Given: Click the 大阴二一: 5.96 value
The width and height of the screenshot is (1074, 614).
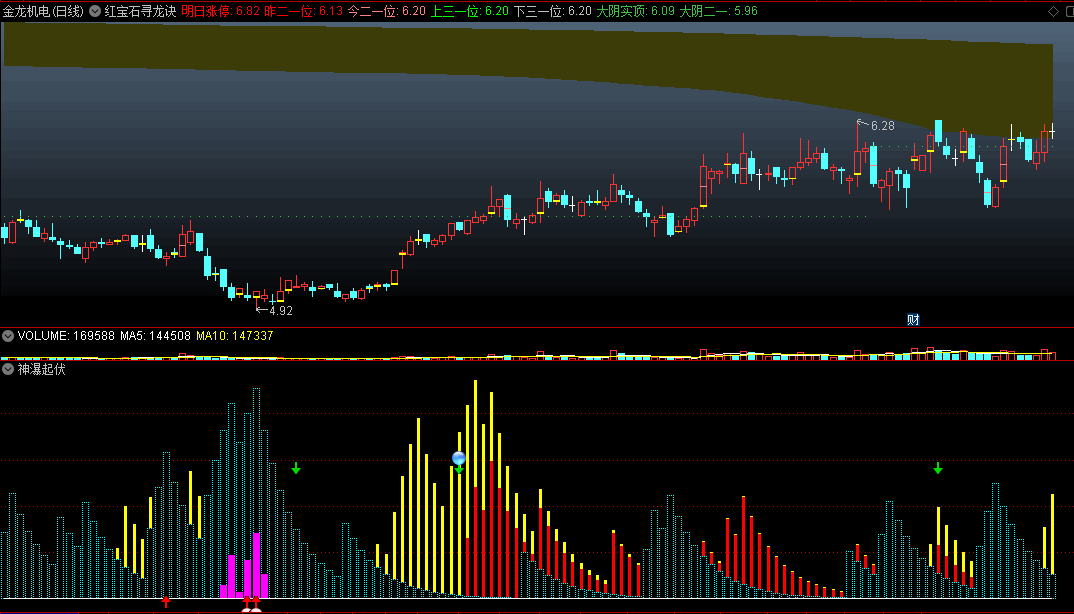Looking at the screenshot, I should click(718, 11).
